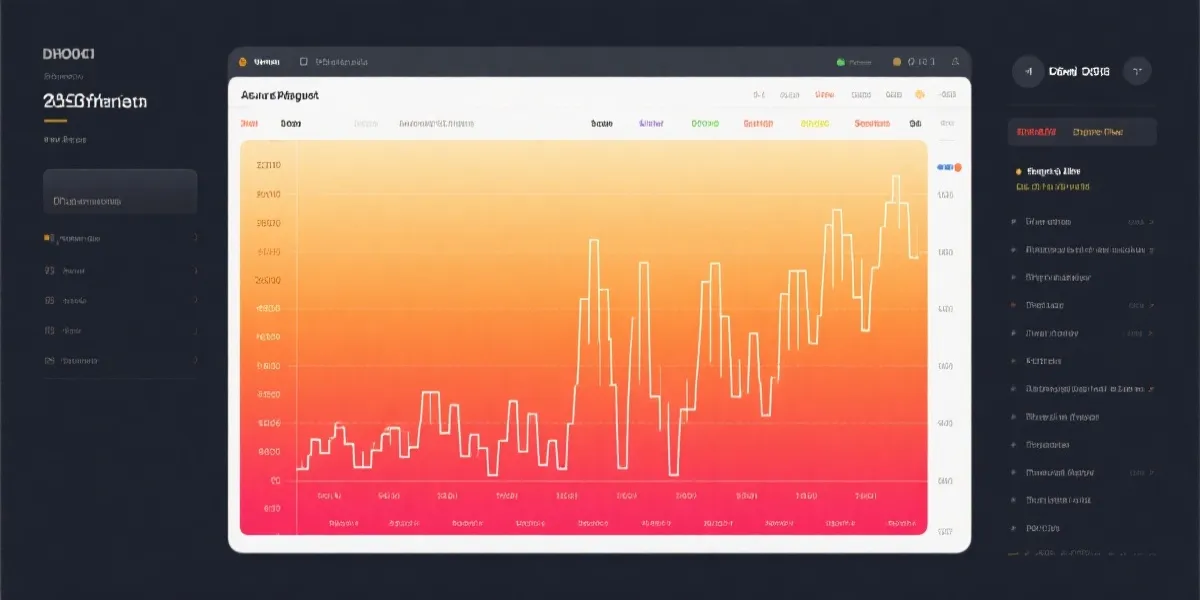The image size is (1200, 600).
Task: Expand the first right panel list item arrow
Action: tap(1151, 222)
